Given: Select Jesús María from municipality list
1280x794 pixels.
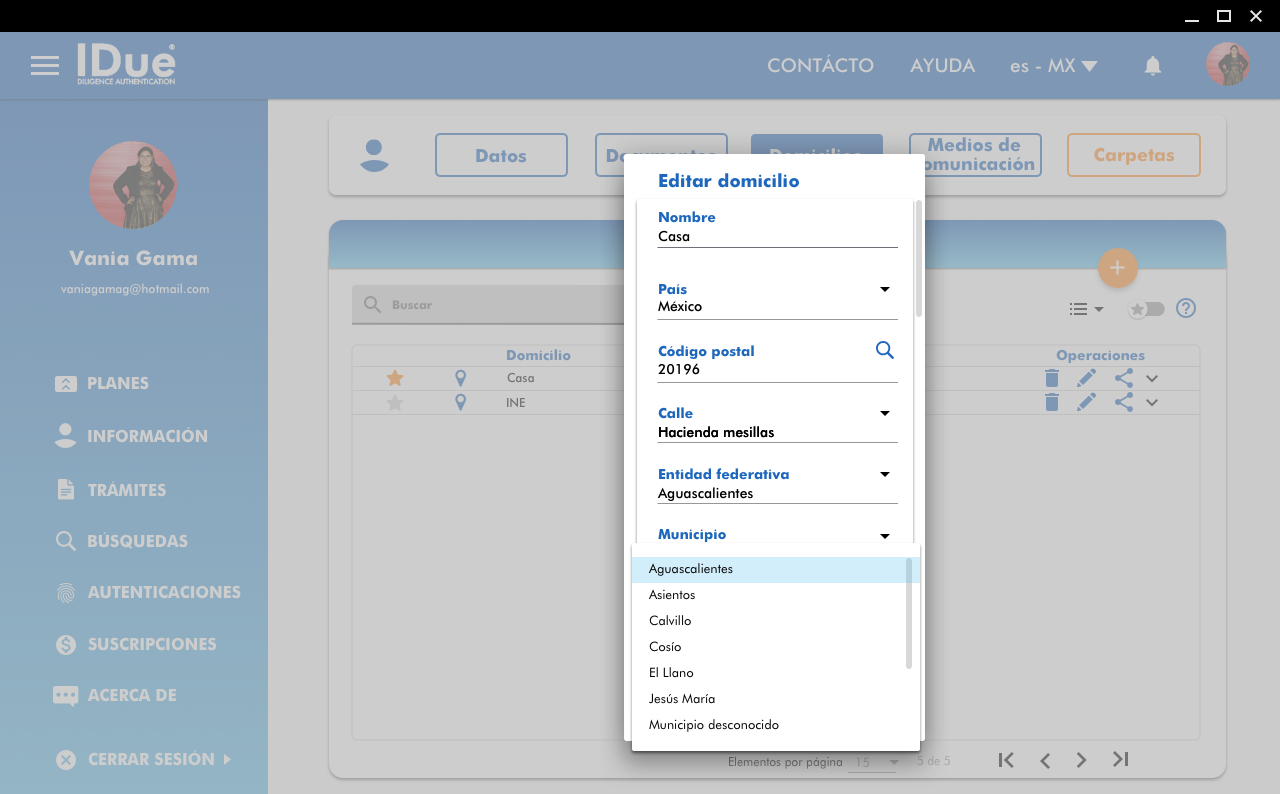Looking at the screenshot, I should coord(682,699).
